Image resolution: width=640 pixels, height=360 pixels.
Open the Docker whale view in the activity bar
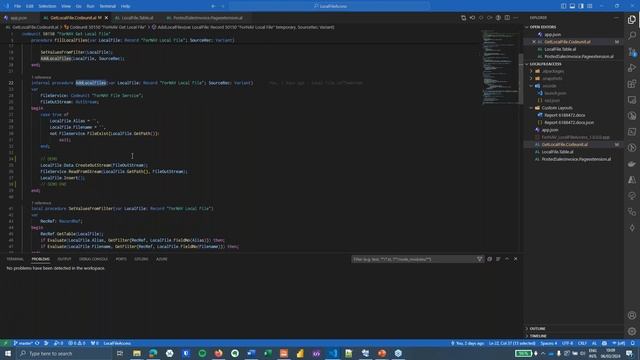coord(632,164)
